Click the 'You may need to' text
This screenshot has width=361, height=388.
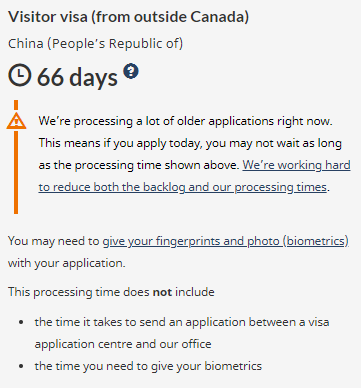(54, 241)
